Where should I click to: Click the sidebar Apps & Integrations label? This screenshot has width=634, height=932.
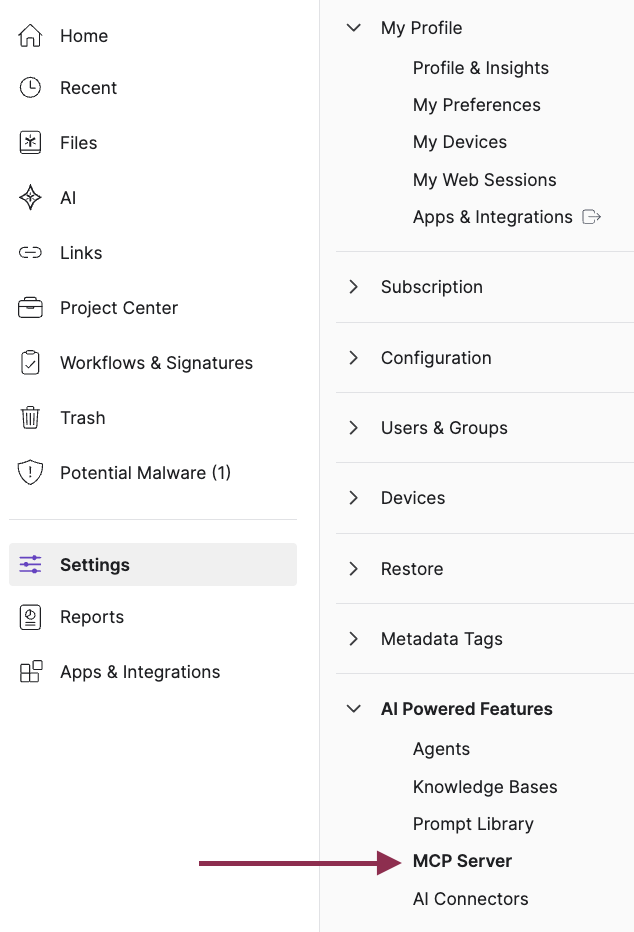[x=140, y=672]
